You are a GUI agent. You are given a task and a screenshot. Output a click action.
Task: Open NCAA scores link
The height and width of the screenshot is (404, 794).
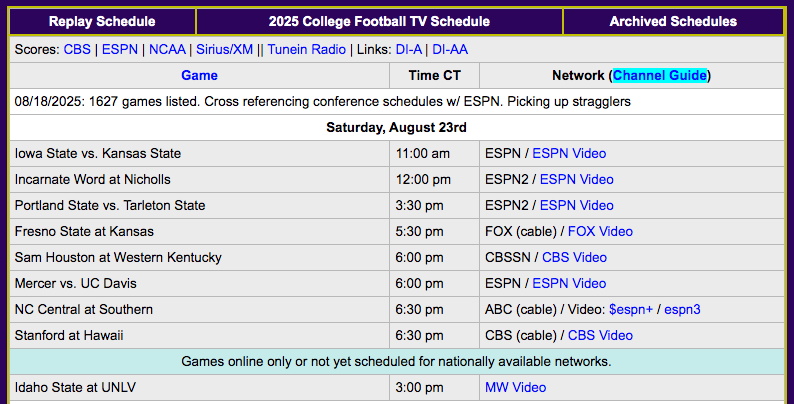pyautogui.click(x=167, y=49)
